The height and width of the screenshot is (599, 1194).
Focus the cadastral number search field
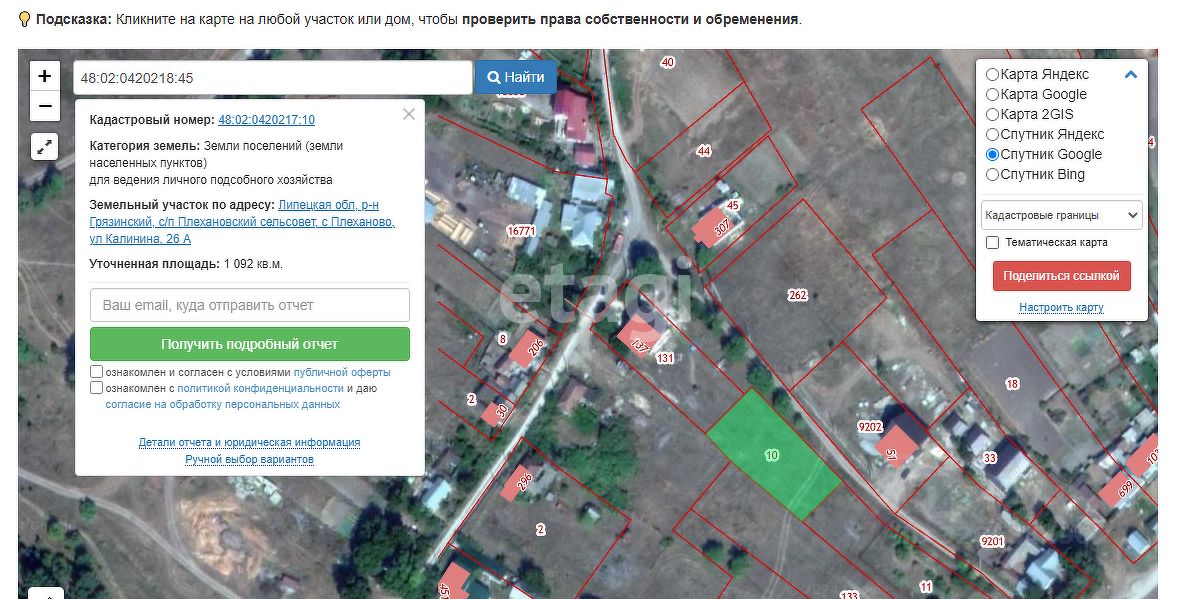273,78
